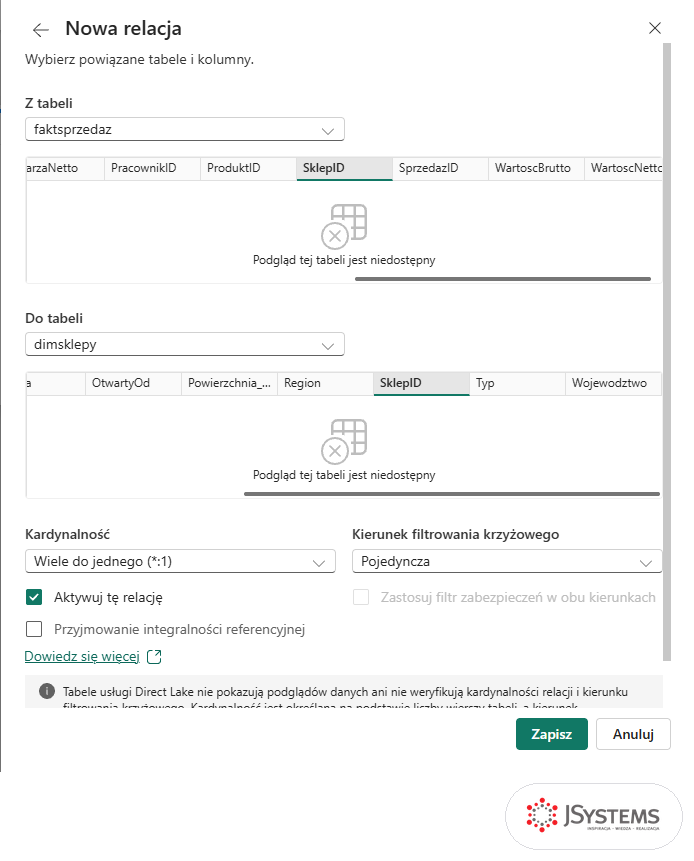694x861 pixels.
Task: Click the back arrow beside Nowa relacja
Action: tap(41, 30)
